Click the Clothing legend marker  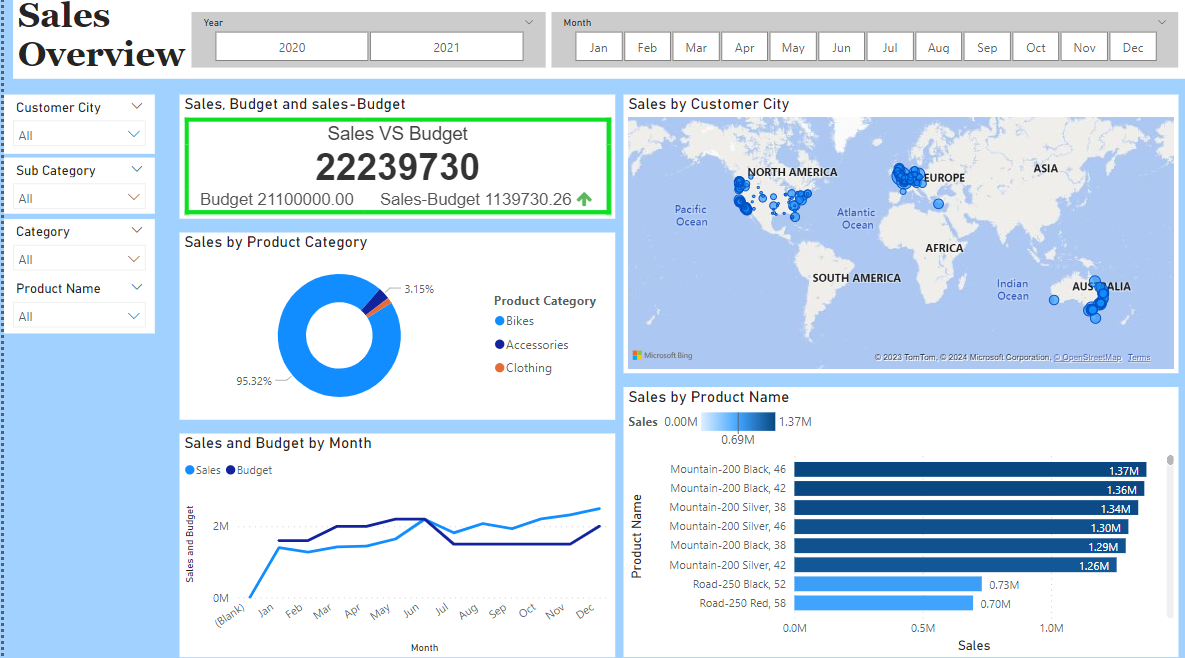pos(500,368)
